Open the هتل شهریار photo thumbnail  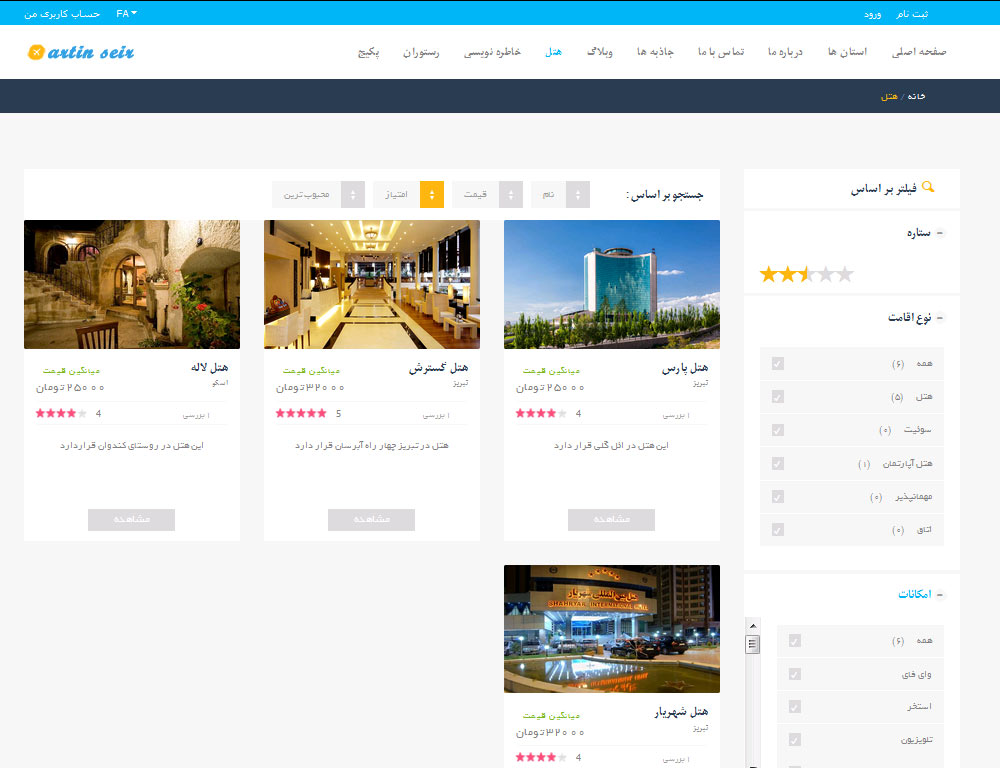612,629
